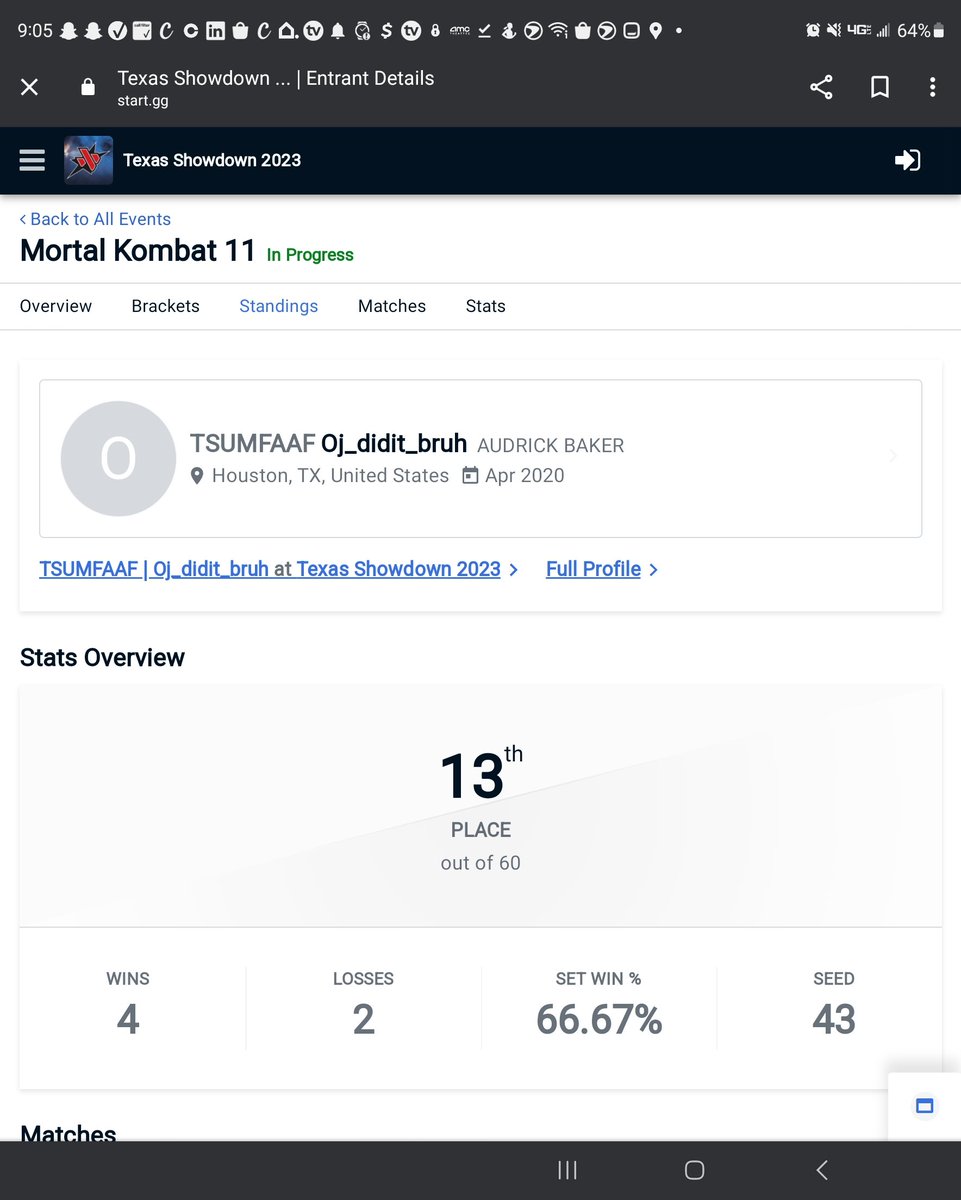Viewport: 961px width, 1200px height.
Task: Tap the 66.67% set win value
Action: 599,1020
